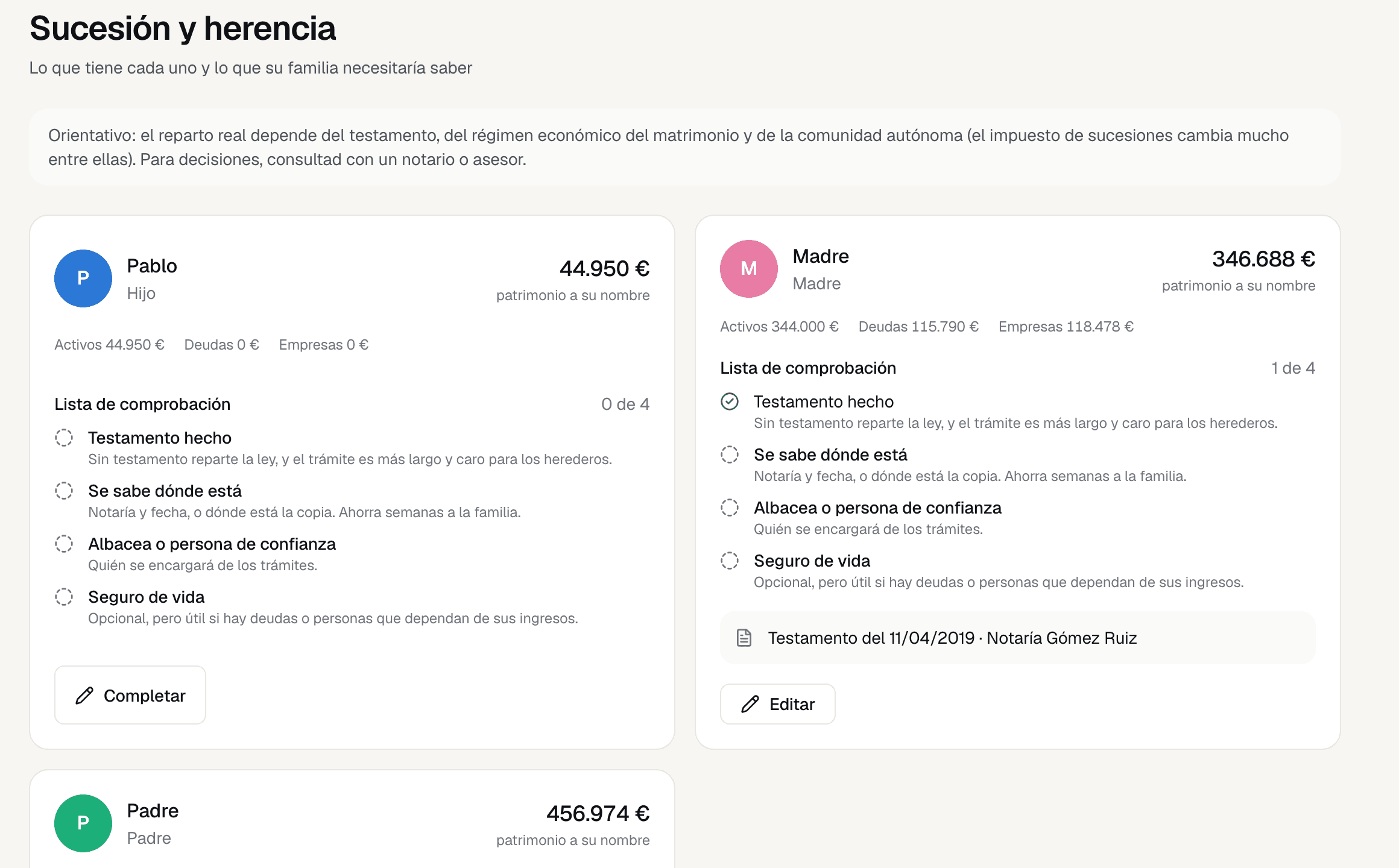
Task: Click Madre's 346.688 € patrimonio amount
Action: point(1264,259)
